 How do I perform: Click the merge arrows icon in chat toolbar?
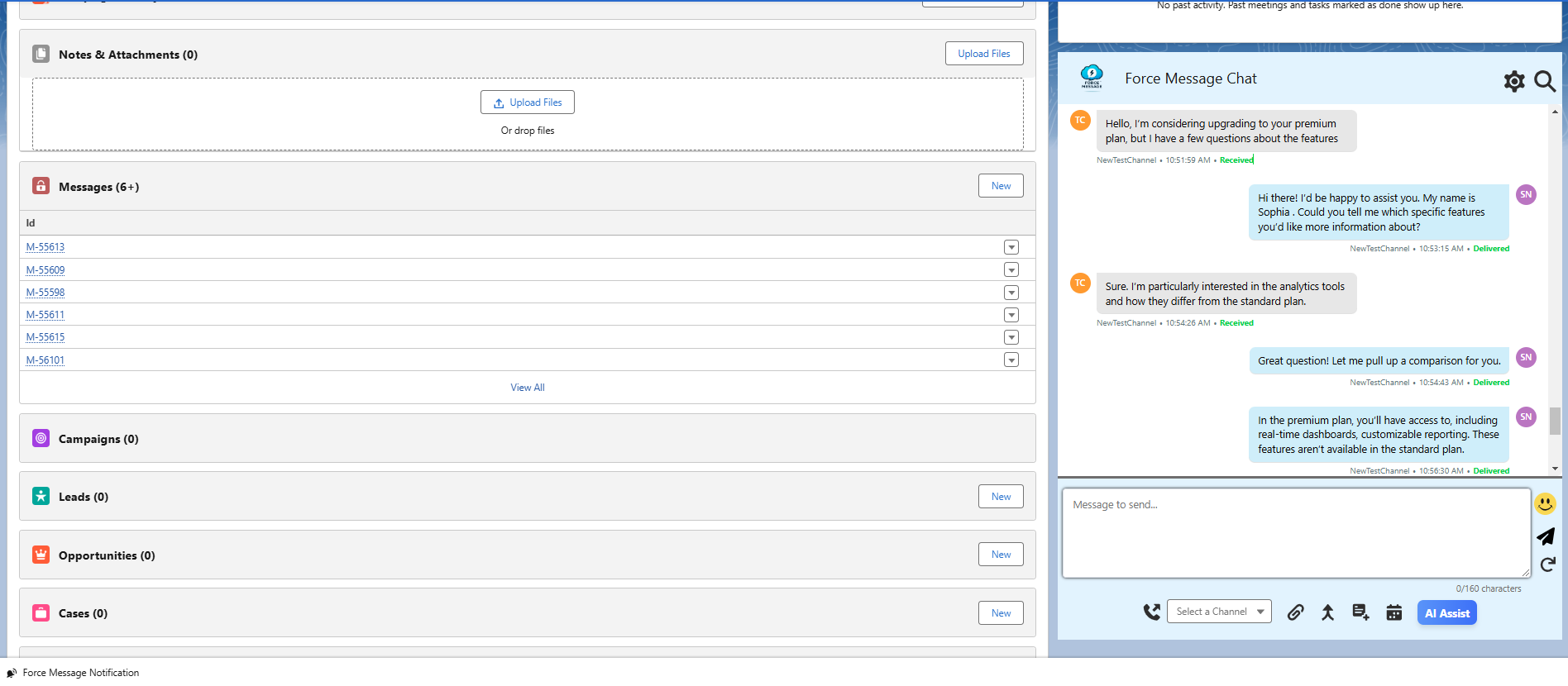tap(1327, 612)
